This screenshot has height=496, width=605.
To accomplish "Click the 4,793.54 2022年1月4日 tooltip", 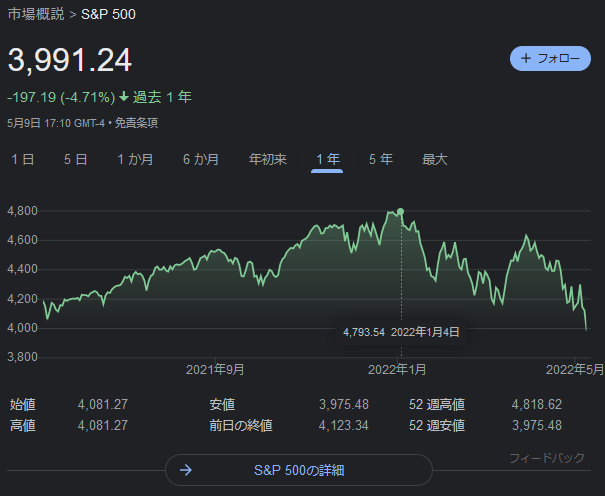I will [x=401, y=332].
